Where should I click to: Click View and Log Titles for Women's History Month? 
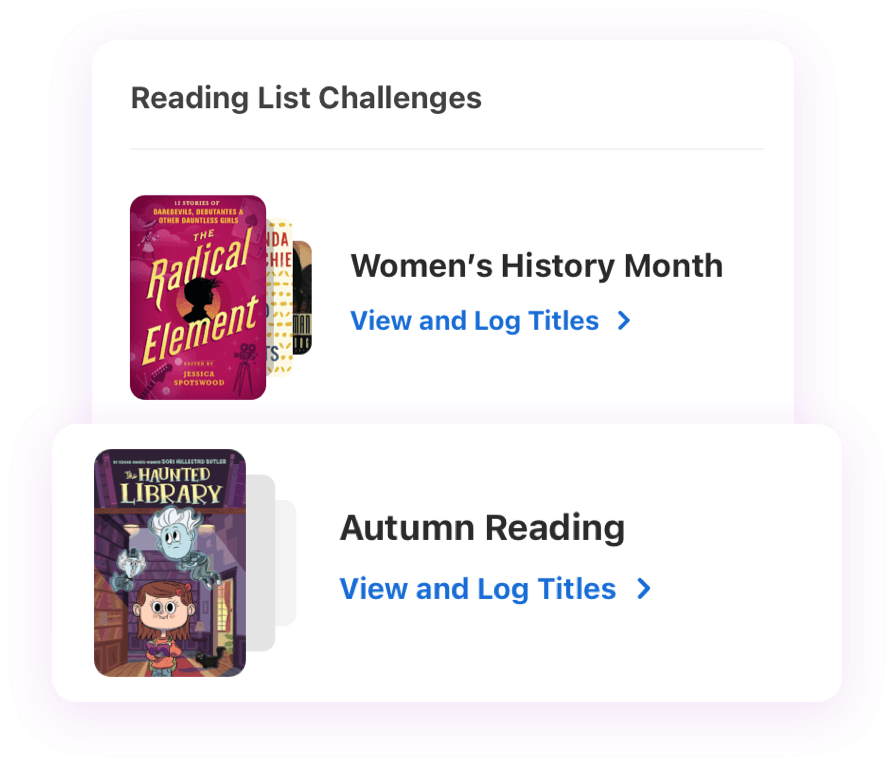474,320
